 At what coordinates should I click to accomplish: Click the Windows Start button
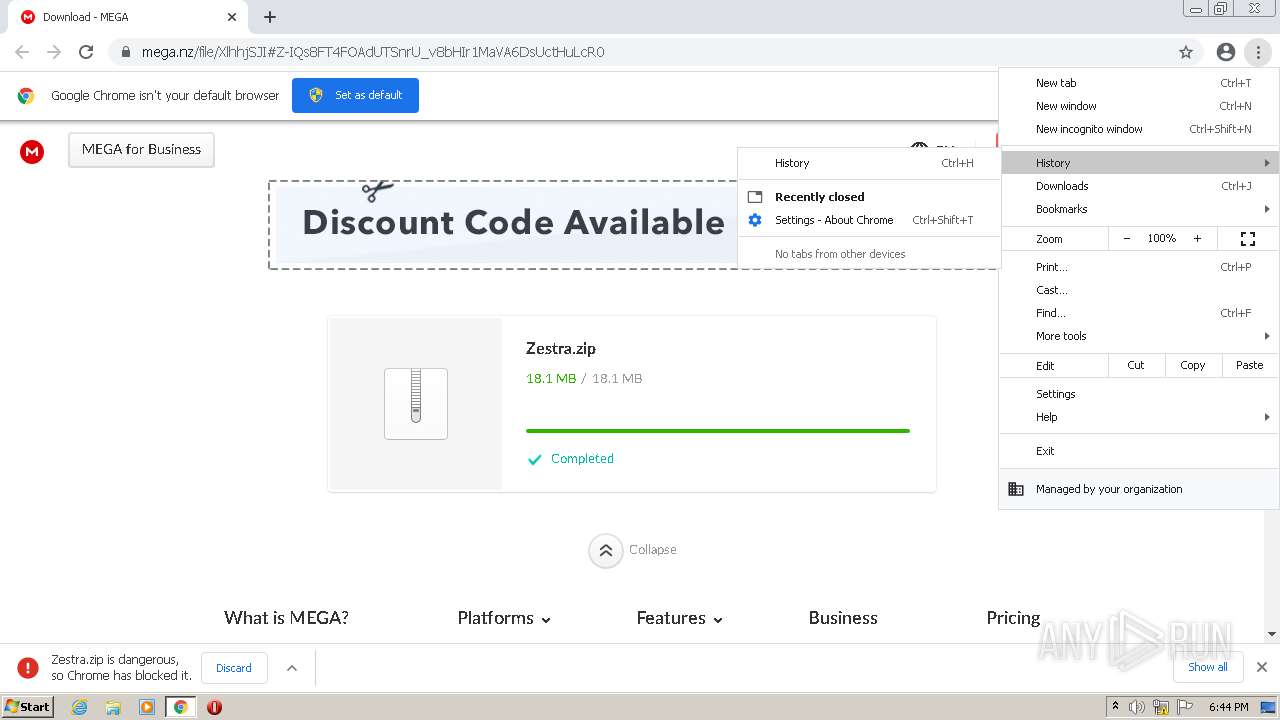(x=28, y=706)
